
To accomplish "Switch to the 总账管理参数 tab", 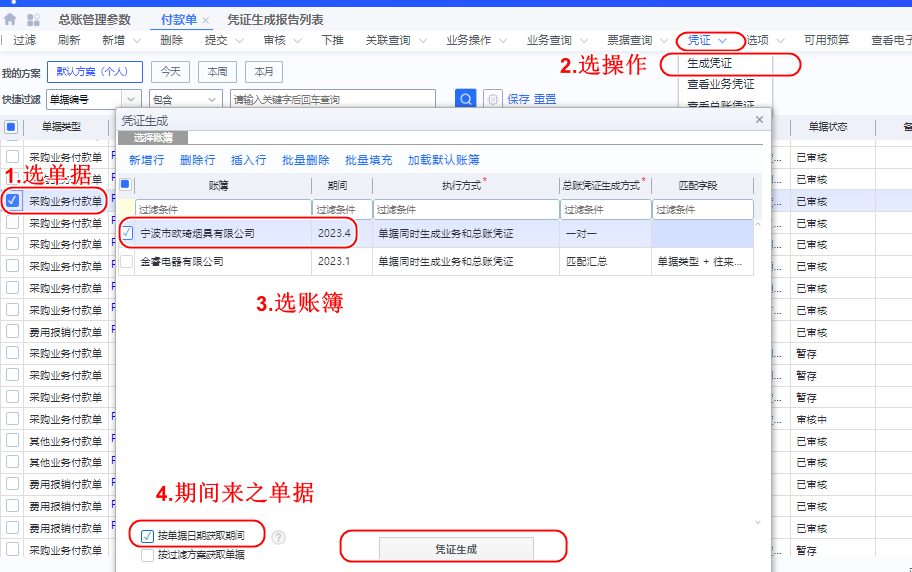I will click(x=94, y=20).
